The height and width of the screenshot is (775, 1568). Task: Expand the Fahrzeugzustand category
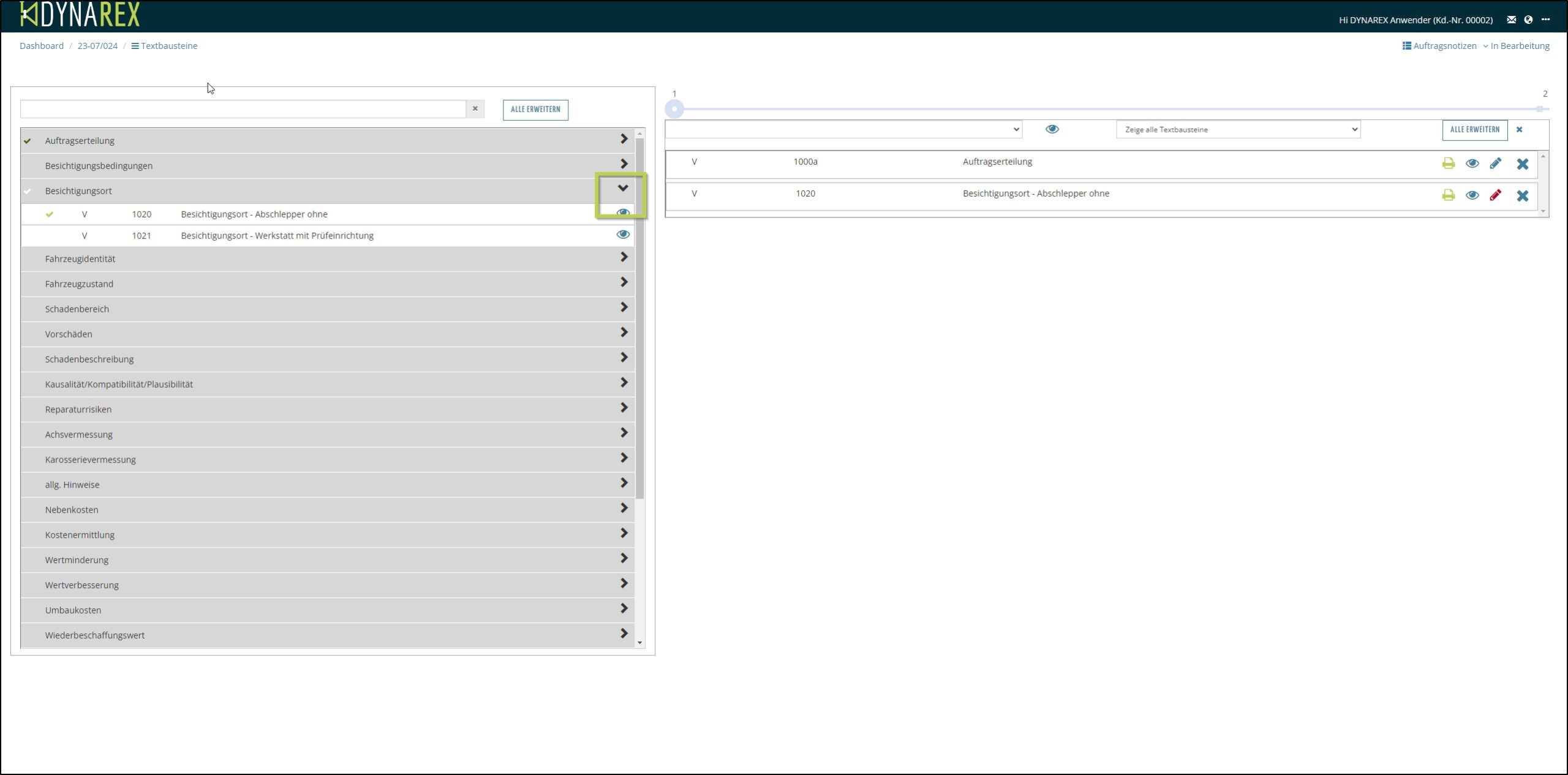624,282
